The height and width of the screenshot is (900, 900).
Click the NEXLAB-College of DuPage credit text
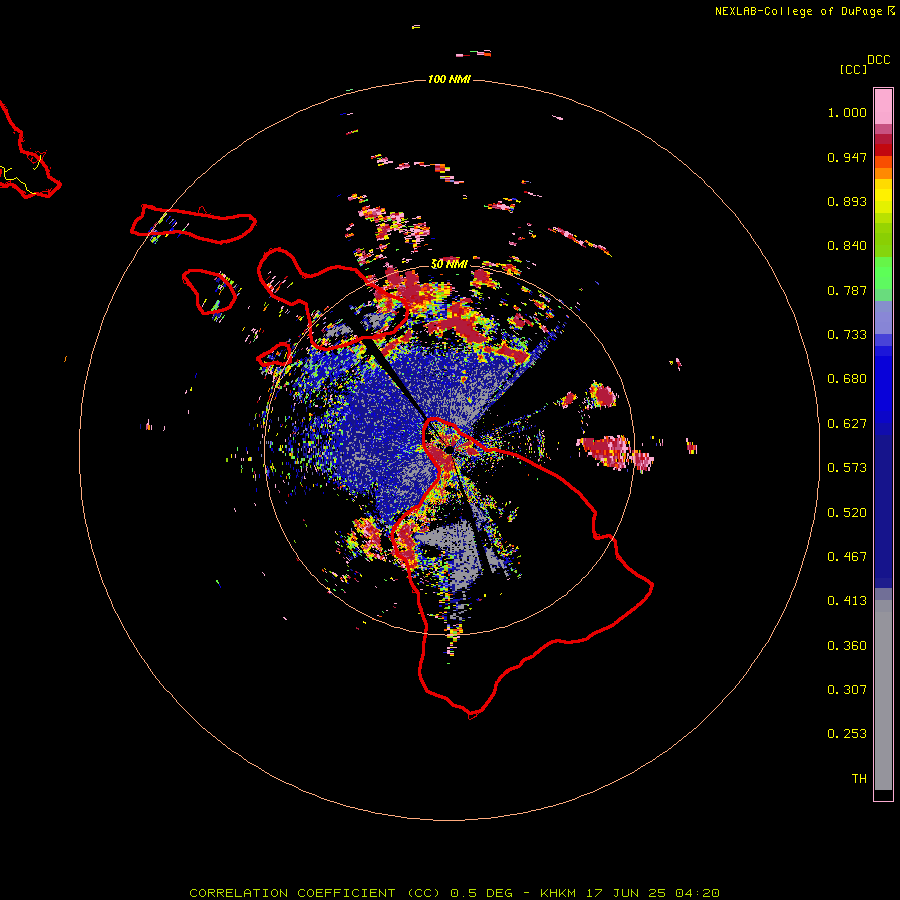coord(799,11)
